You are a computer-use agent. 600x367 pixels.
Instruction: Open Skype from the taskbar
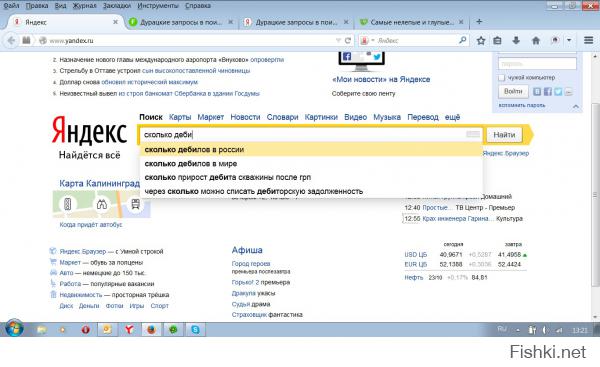196,329
